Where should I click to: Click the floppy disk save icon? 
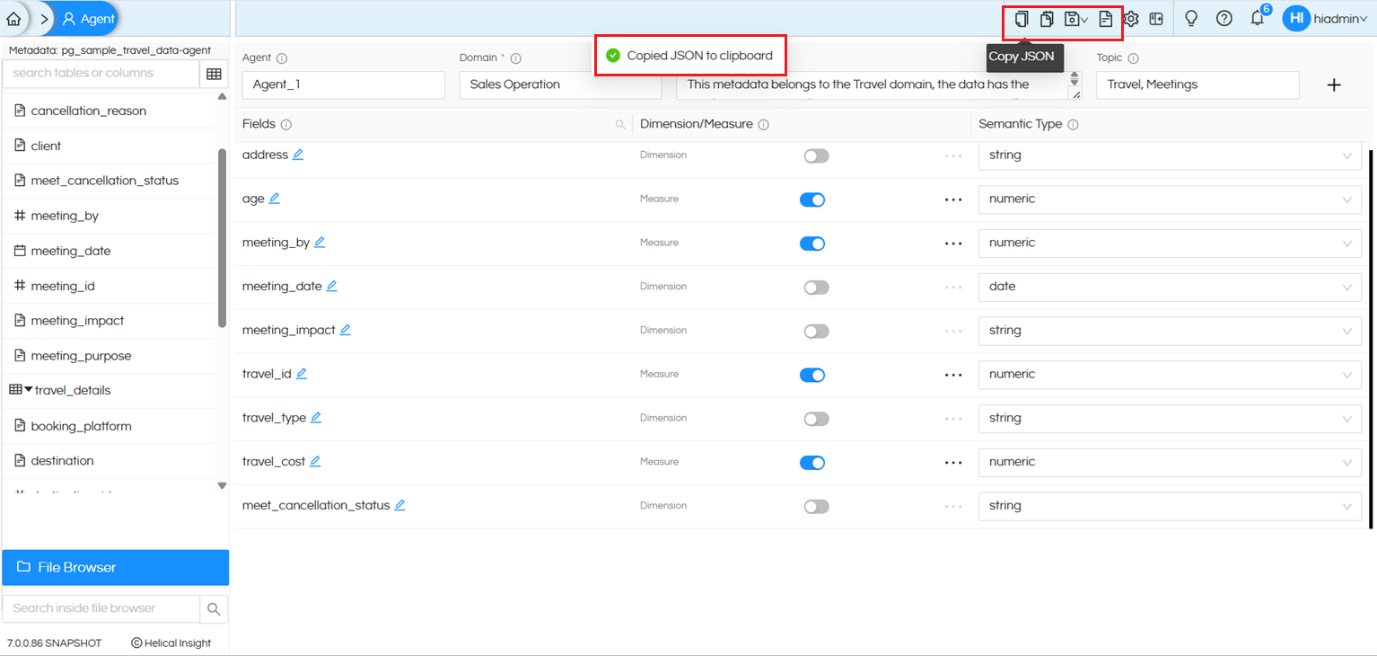(1073, 19)
